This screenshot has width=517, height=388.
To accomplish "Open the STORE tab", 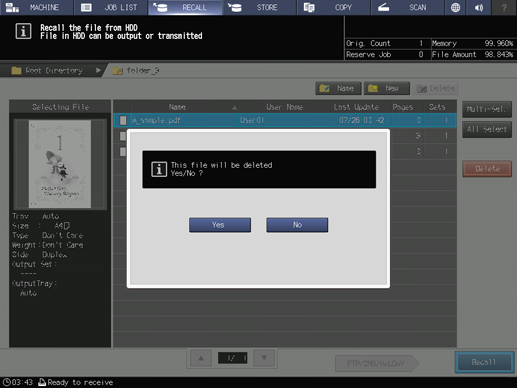I will (259, 7).
